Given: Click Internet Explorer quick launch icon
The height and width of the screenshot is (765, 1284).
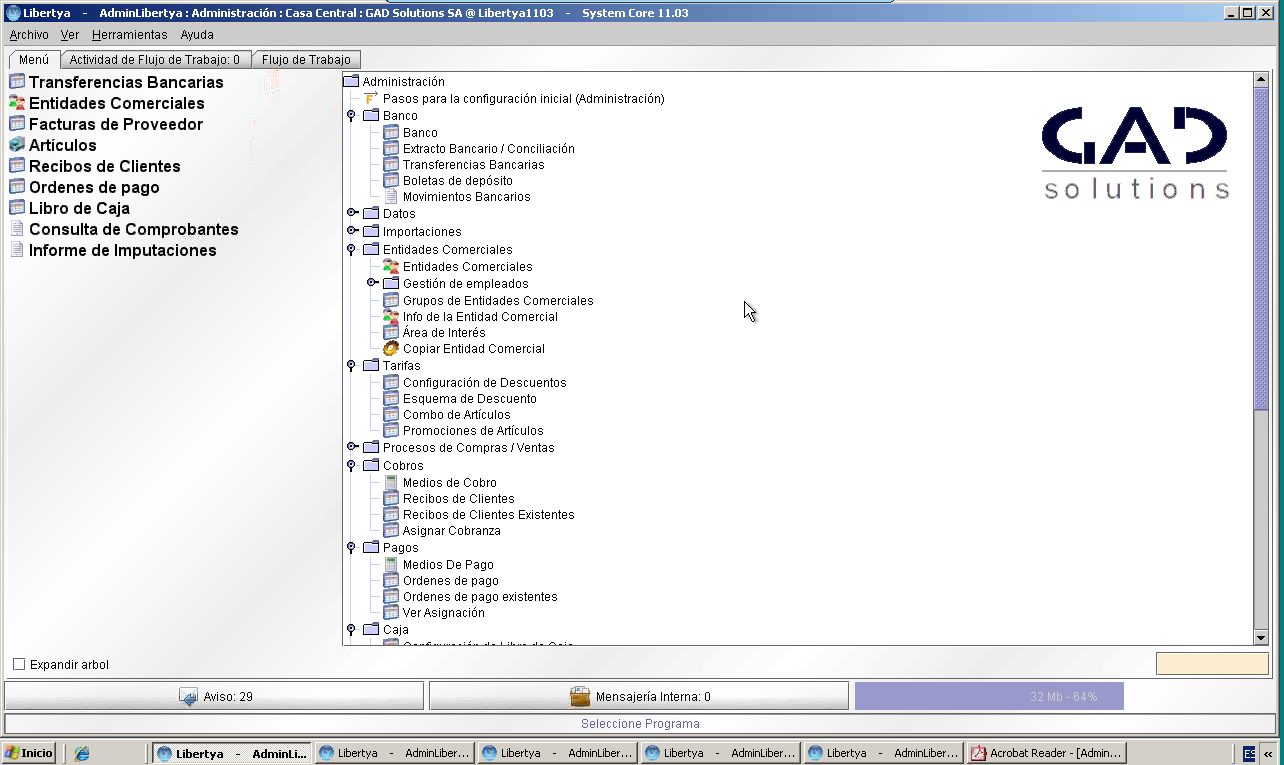Looking at the screenshot, I should 82,753.
